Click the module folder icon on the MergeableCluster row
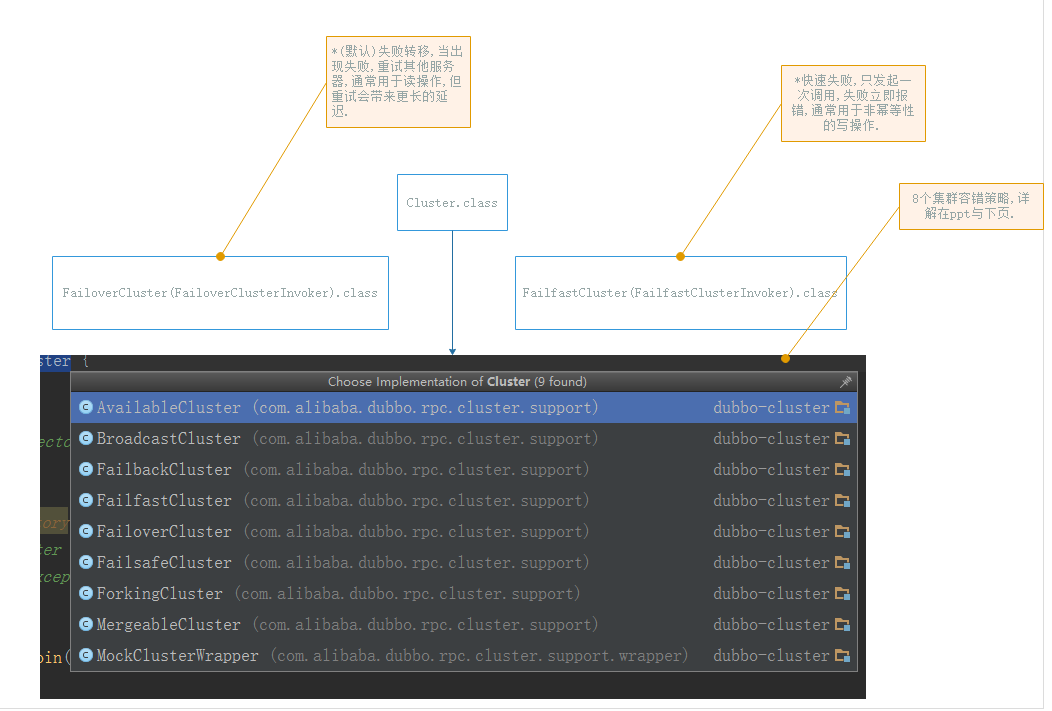The image size is (1052, 711). [842, 625]
